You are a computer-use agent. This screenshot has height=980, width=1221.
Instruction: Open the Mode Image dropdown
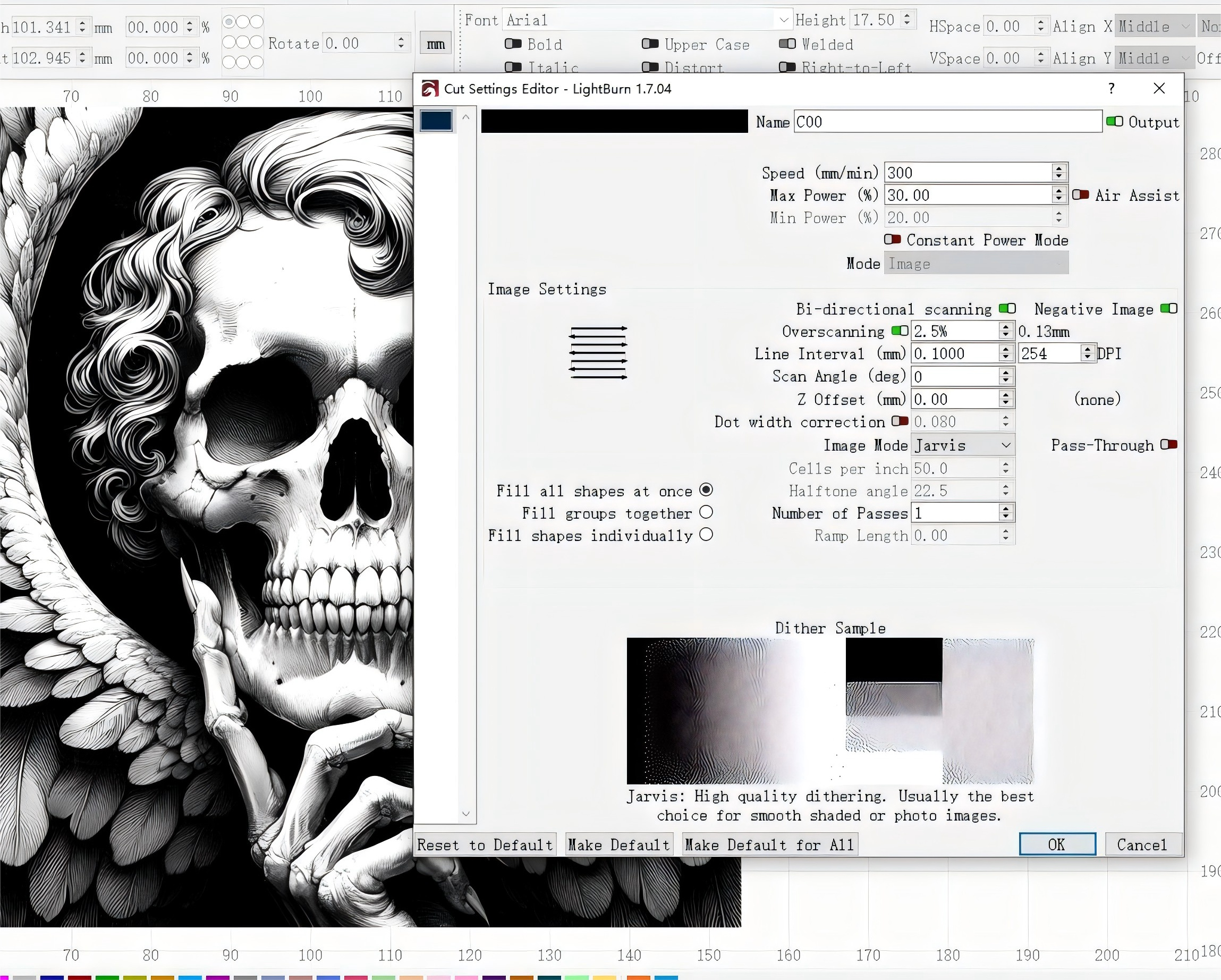[977, 264]
